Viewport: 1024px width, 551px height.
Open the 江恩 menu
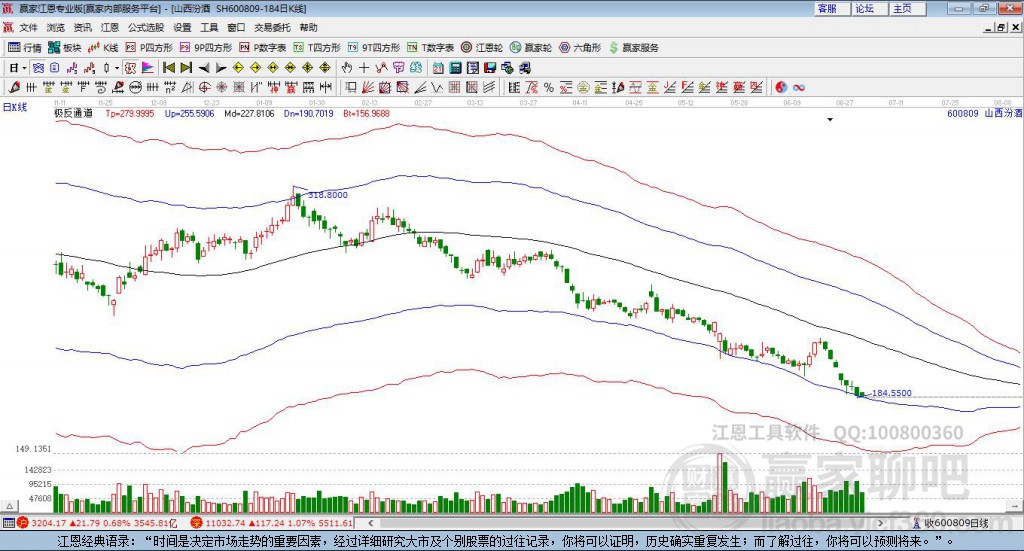(110, 27)
